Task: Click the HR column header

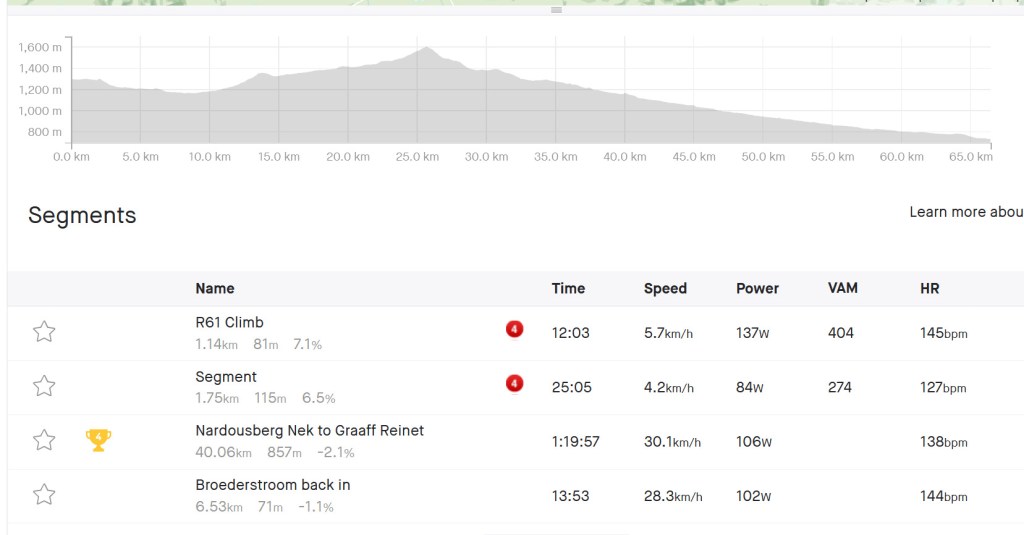Action: 929,288
